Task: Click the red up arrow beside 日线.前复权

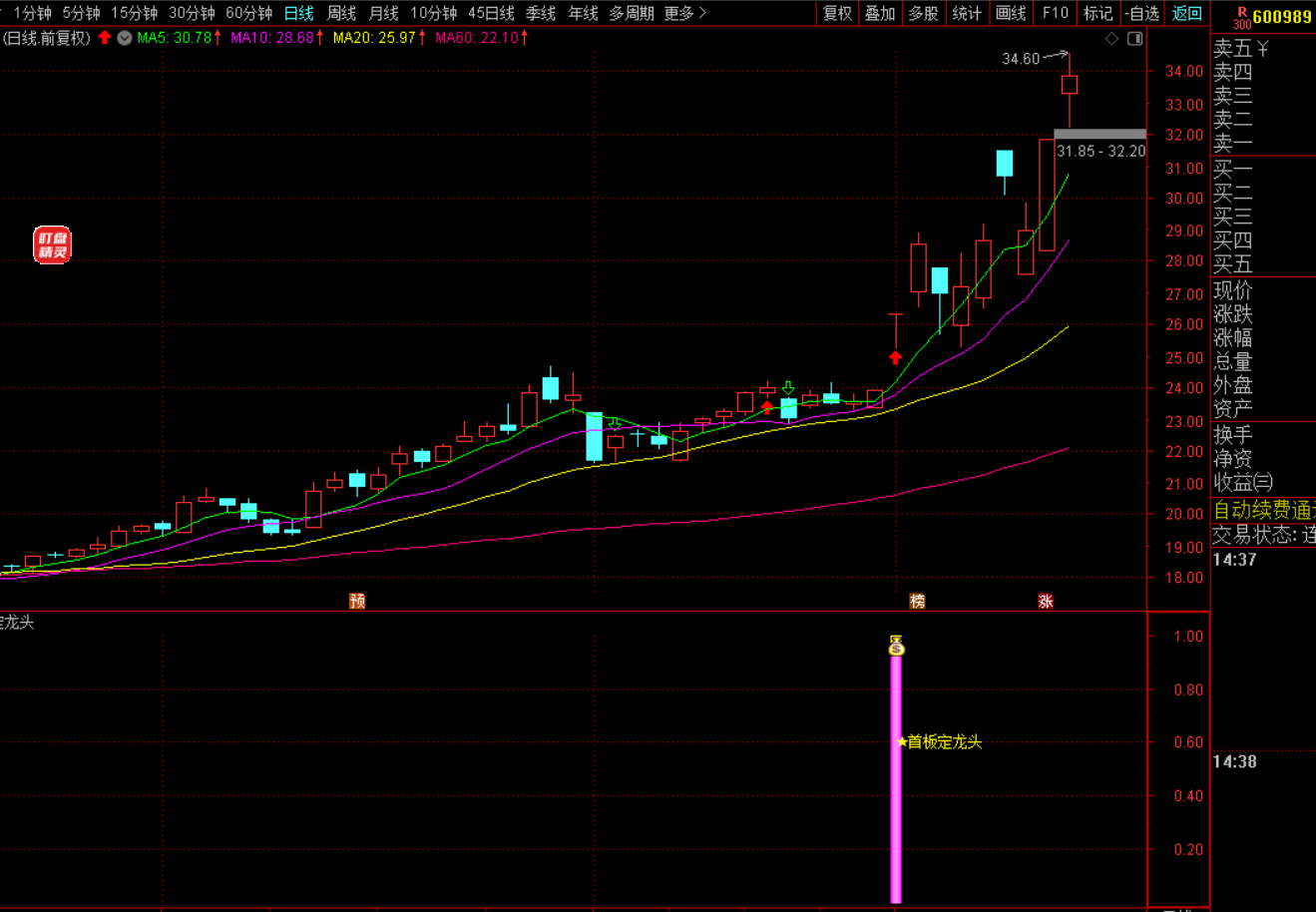Action: click(x=104, y=38)
